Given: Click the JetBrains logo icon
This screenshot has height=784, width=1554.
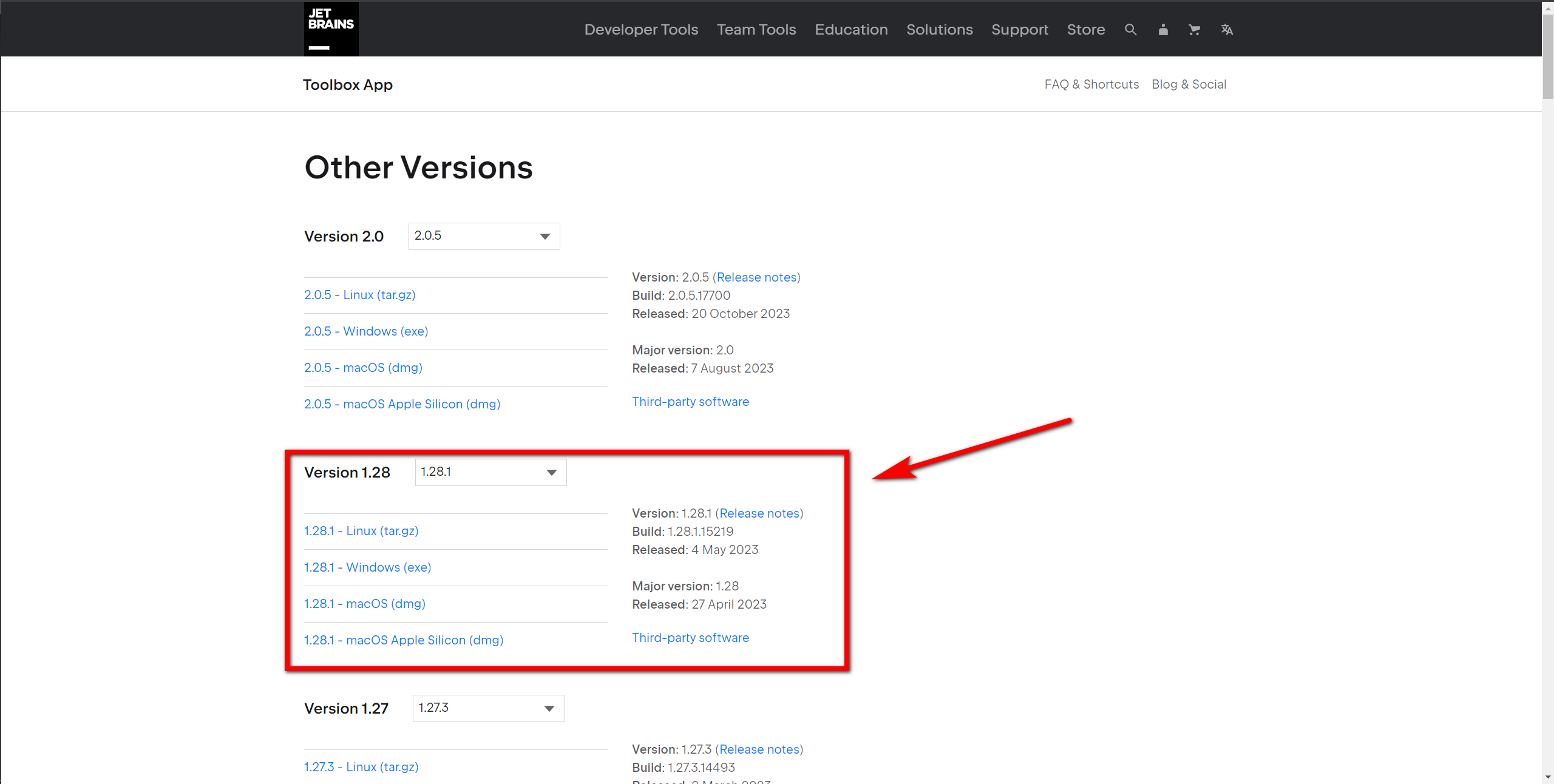Looking at the screenshot, I should click(331, 29).
